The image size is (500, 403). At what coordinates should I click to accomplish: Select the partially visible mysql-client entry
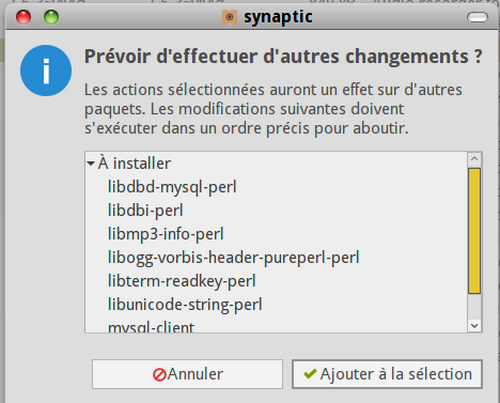[x=151, y=327]
